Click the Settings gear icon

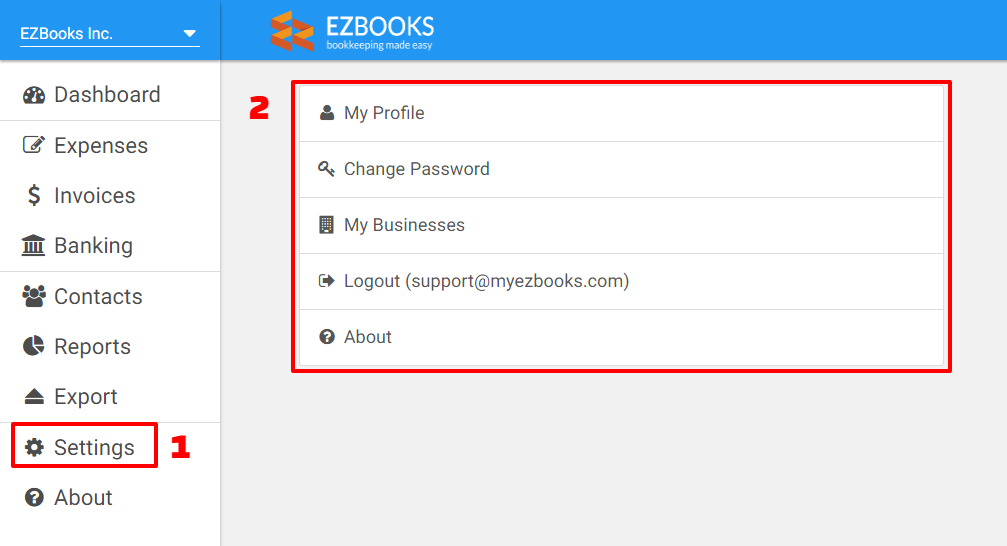[34, 447]
